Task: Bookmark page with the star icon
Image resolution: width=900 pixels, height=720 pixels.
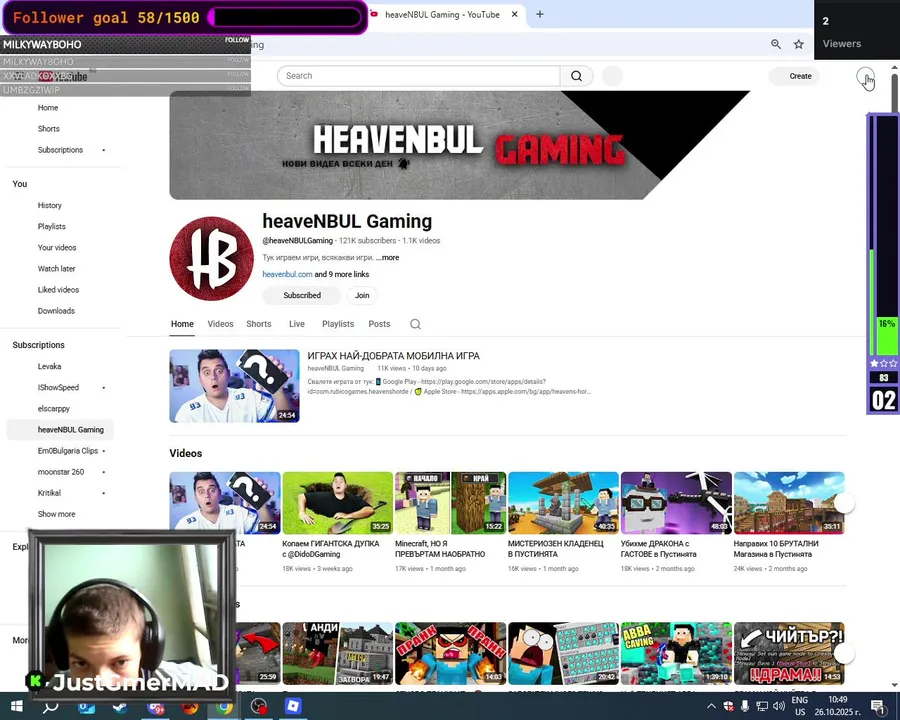Action: click(798, 44)
